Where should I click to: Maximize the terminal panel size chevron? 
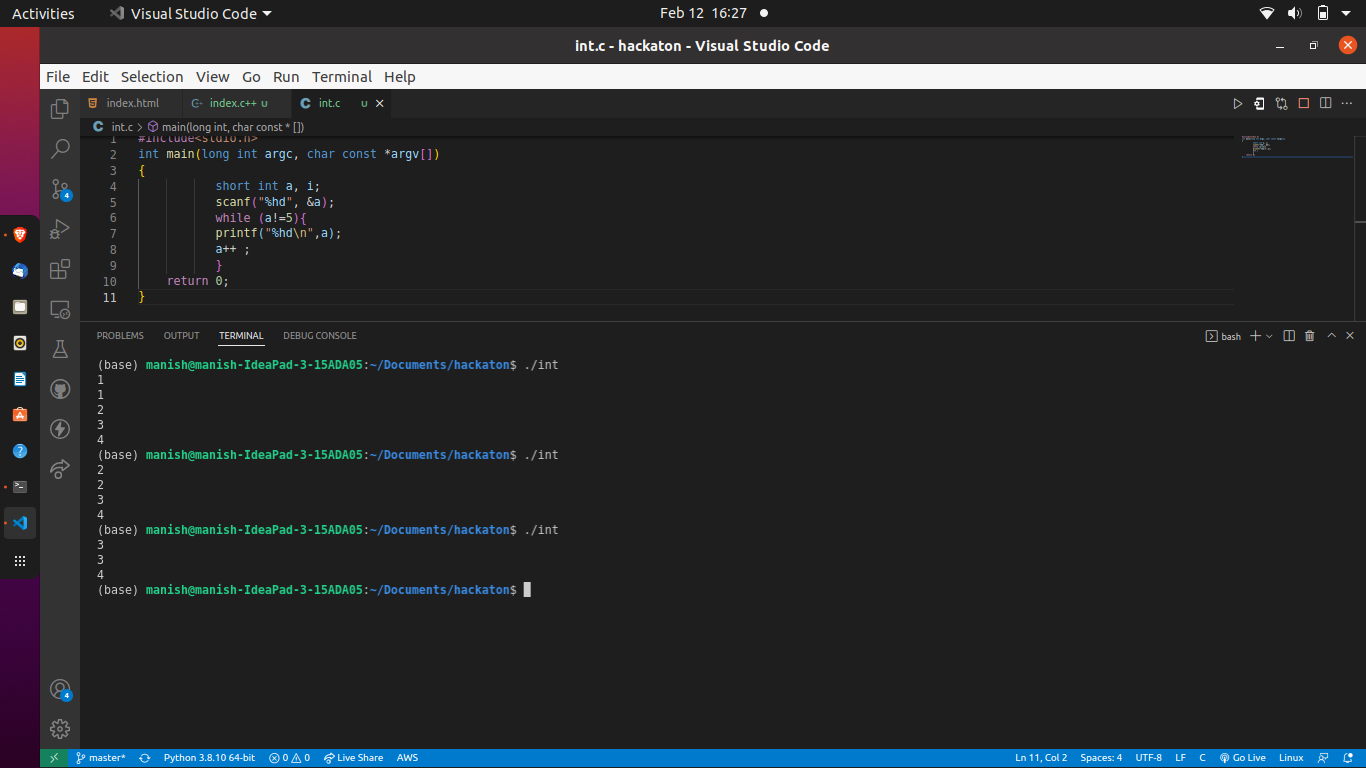tap(1331, 336)
